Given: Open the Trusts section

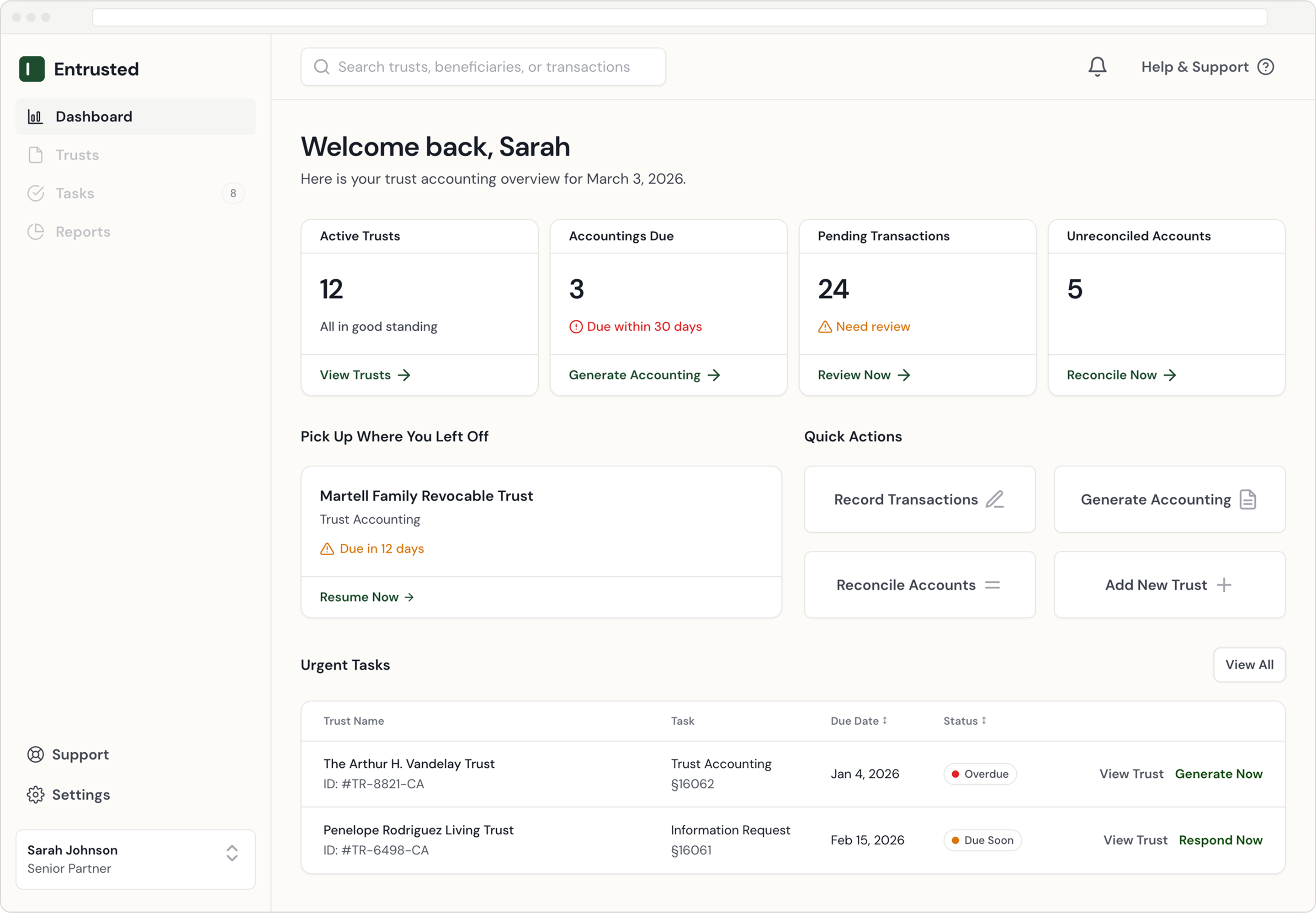Looking at the screenshot, I should pyautogui.click(x=77, y=154).
